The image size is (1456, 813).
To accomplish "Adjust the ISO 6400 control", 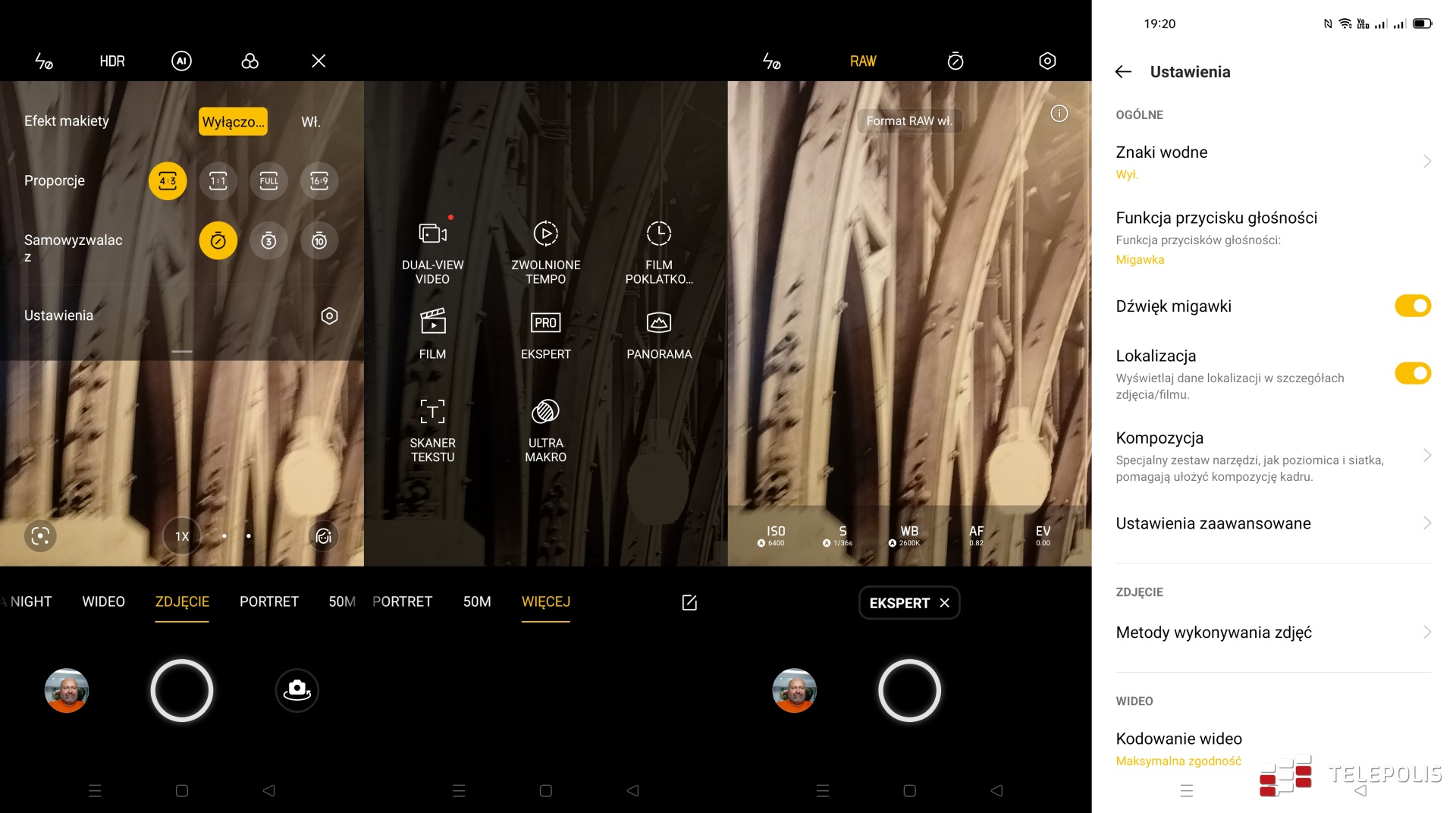I will (775, 535).
